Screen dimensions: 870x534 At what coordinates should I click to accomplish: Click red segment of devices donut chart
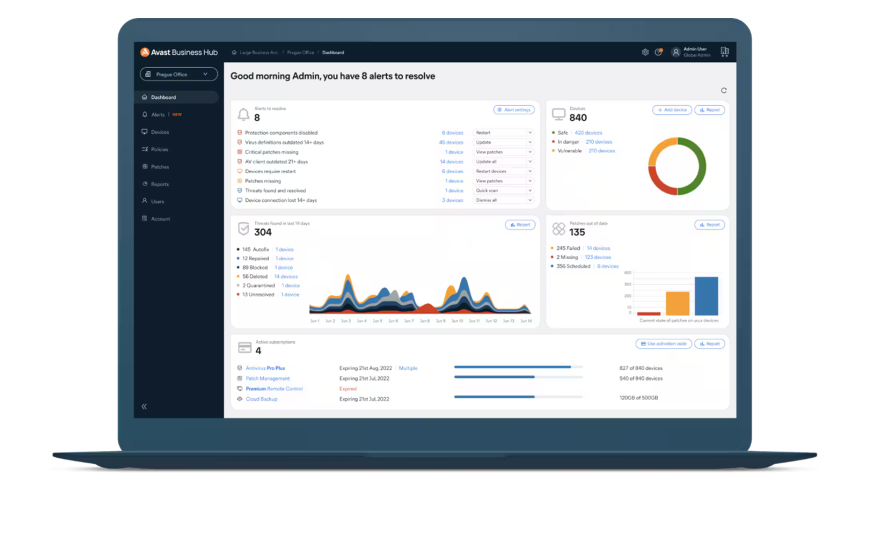(658, 185)
